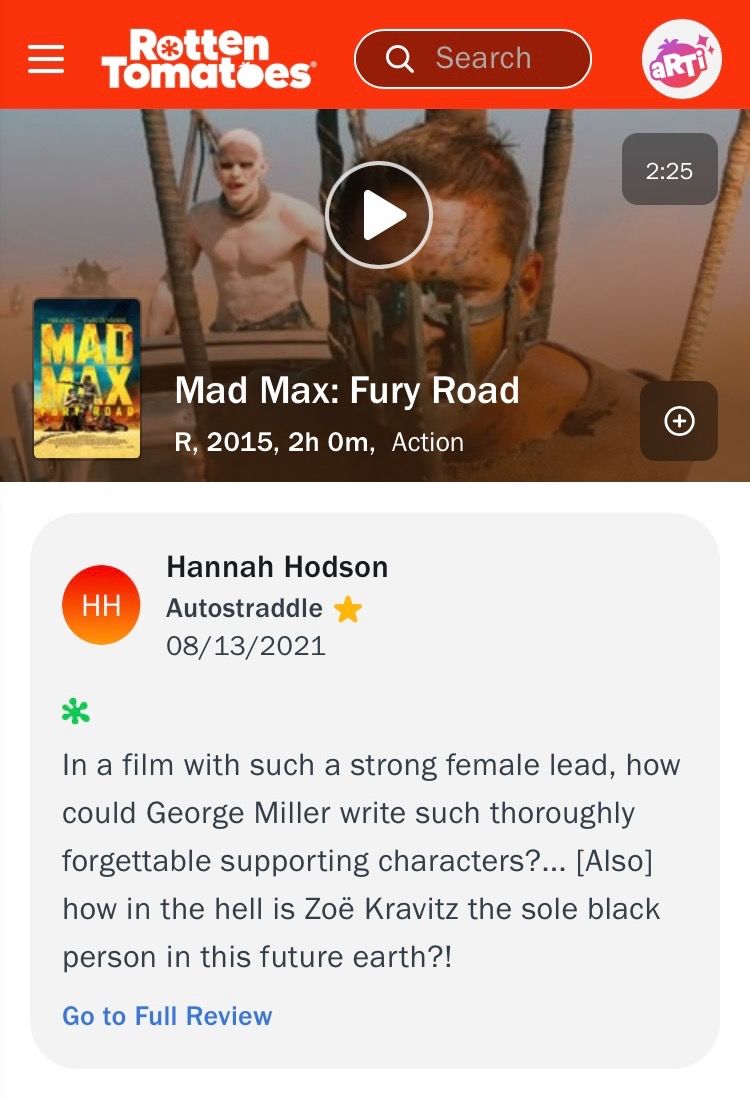The height and width of the screenshot is (1098, 750).
Task: Click the 2:25 trailer duration badge
Action: tap(669, 169)
